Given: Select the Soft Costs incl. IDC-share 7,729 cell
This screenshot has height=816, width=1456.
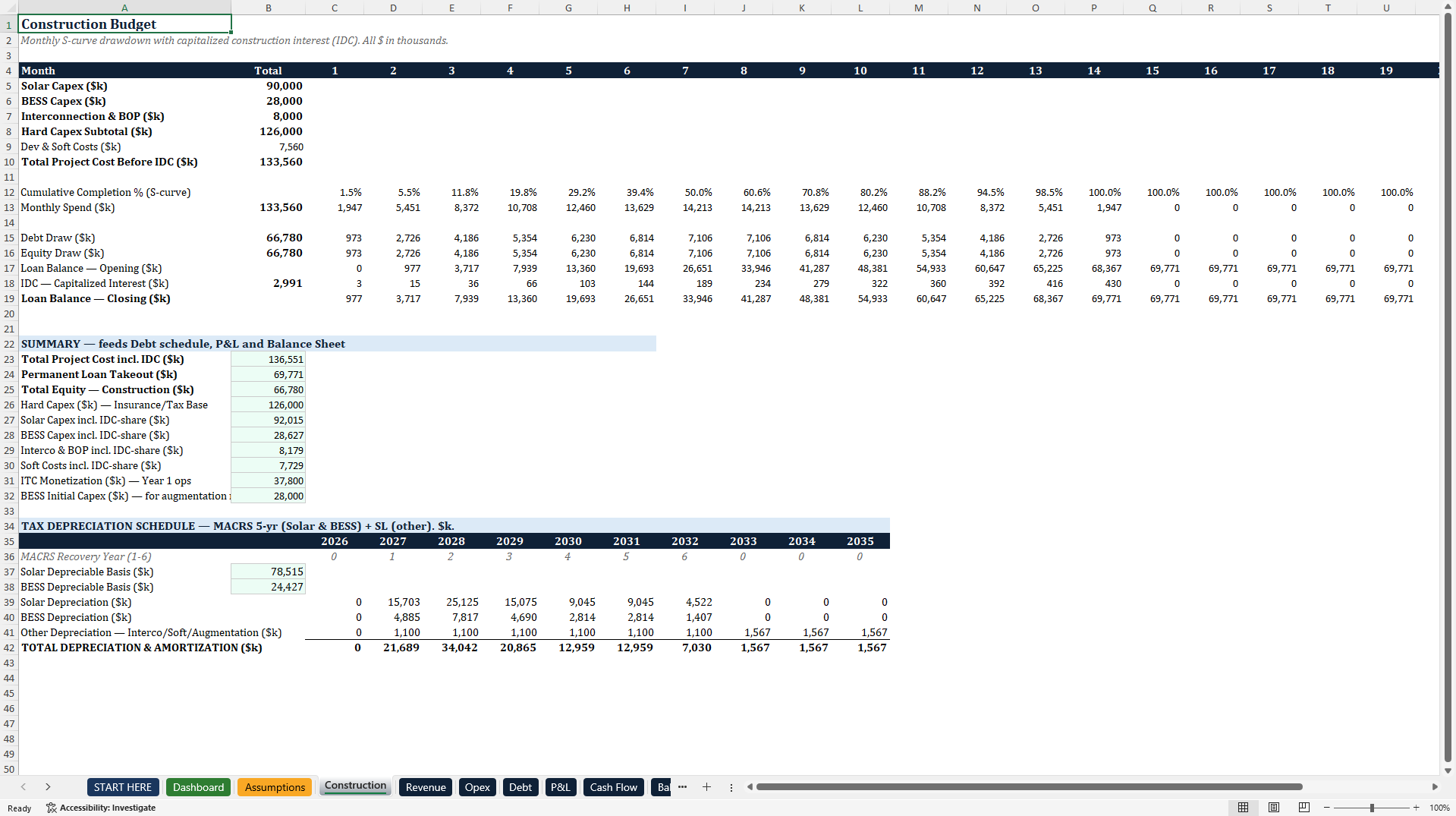Looking at the screenshot, I should pos(268,465).
